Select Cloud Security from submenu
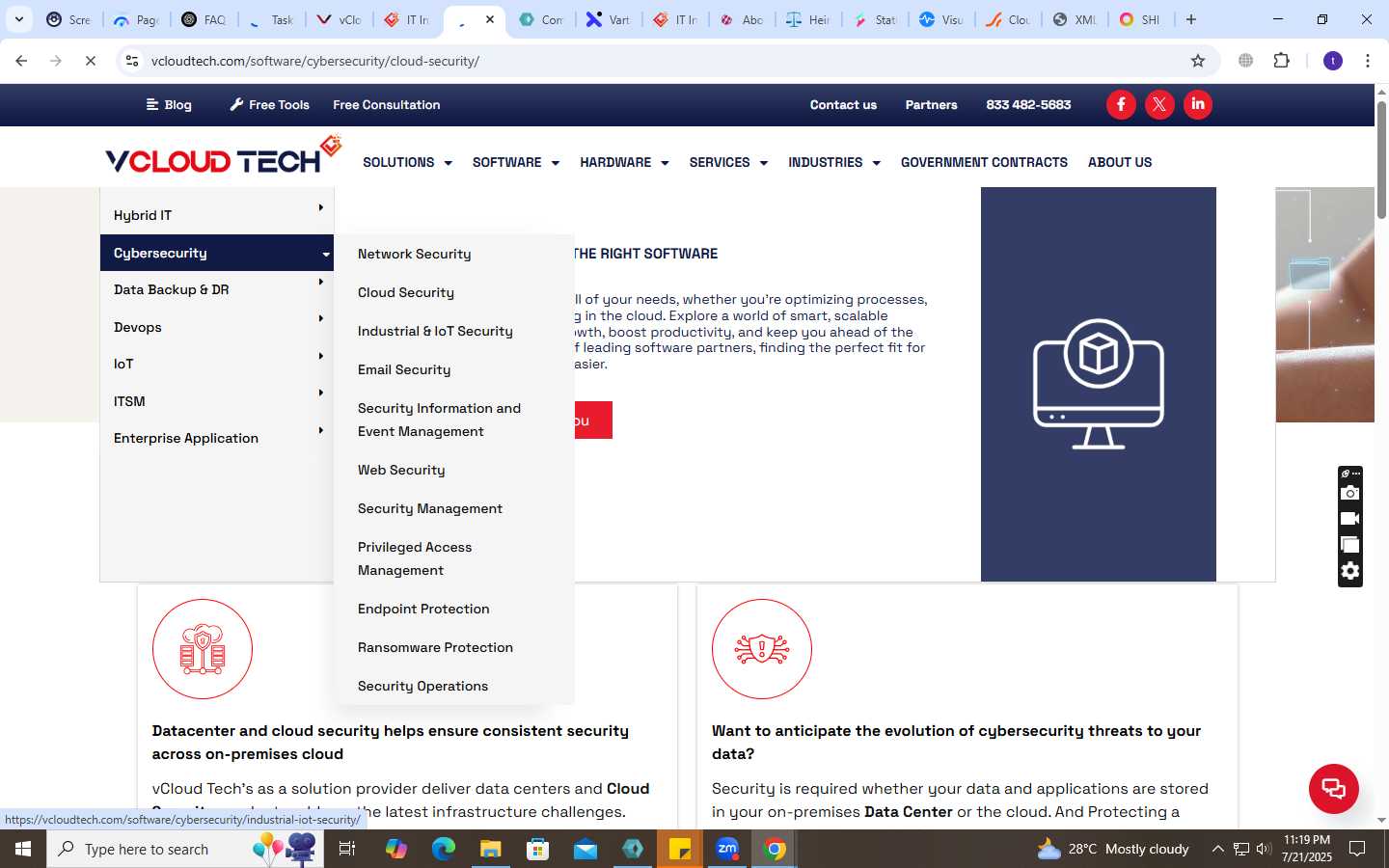The width and height of the screenshot is (1389, 868). coord(406,292)
